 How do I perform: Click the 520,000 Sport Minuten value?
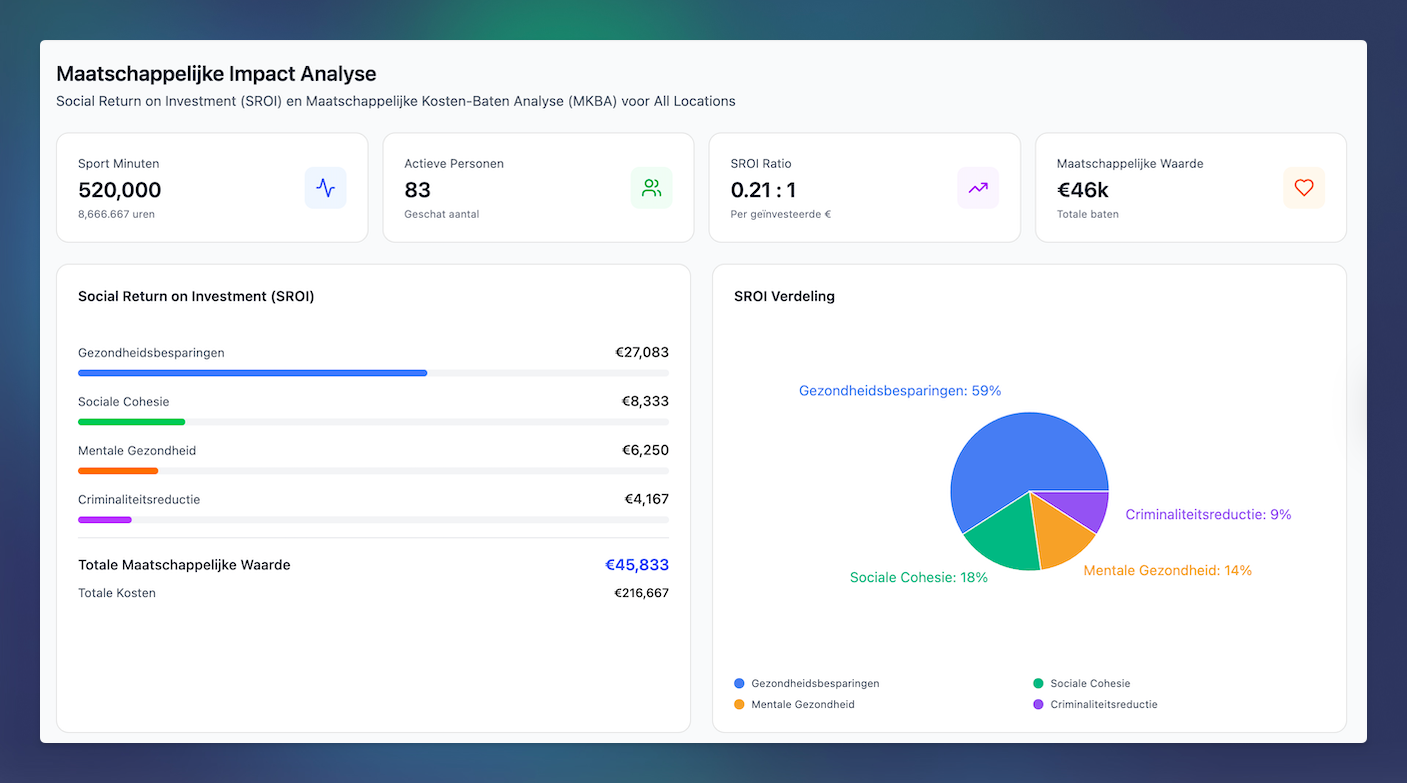(119, 190)
